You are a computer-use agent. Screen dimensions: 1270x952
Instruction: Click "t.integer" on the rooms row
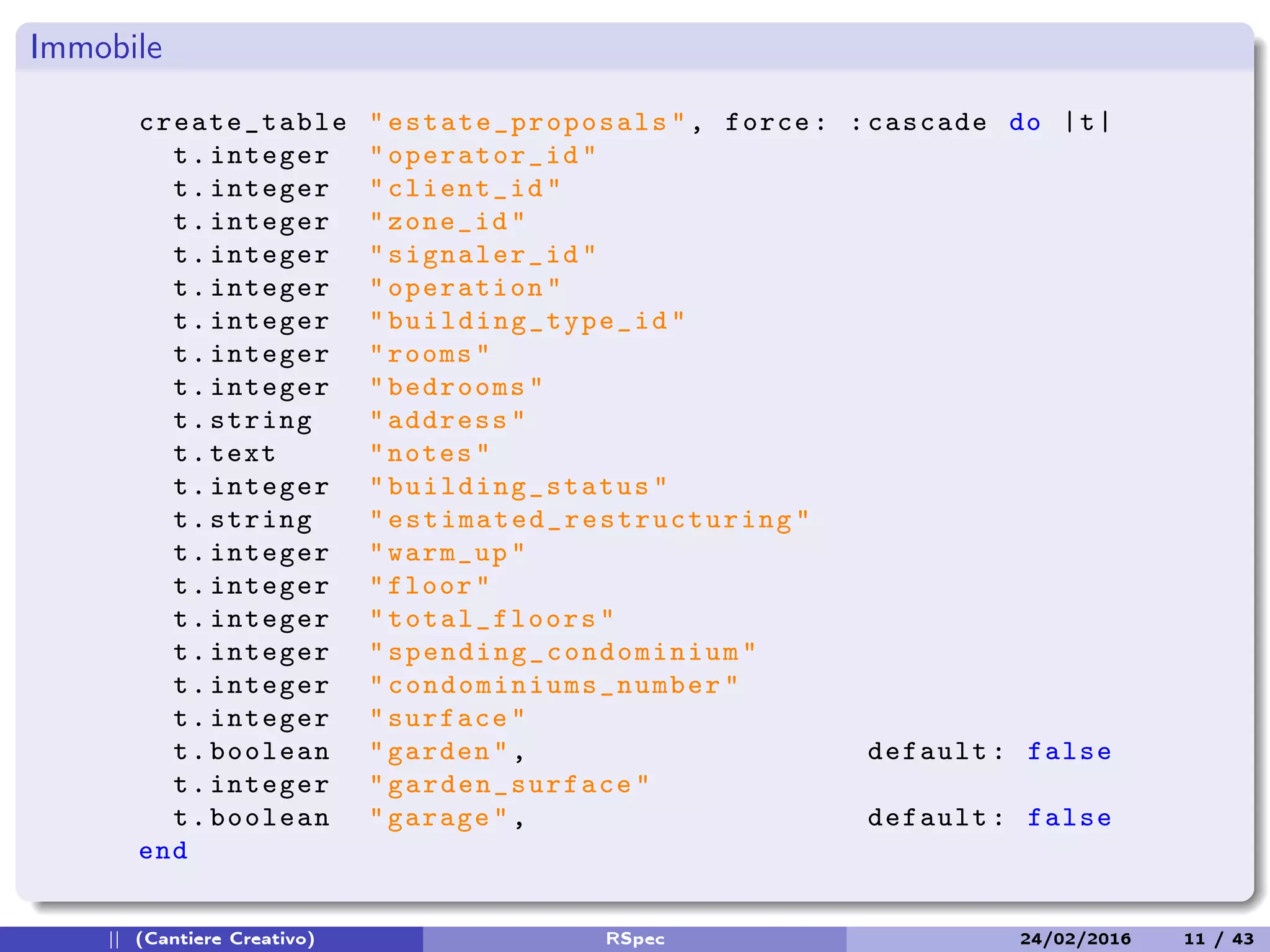[252, 355]
